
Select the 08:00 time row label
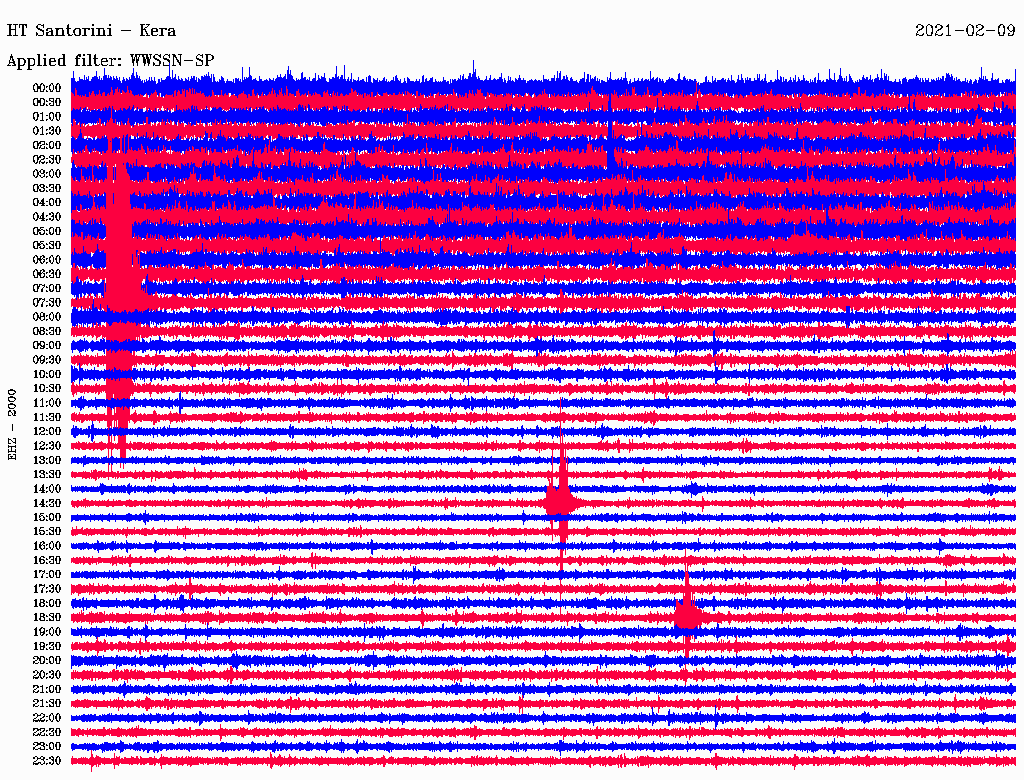click(x=47, y=317)
